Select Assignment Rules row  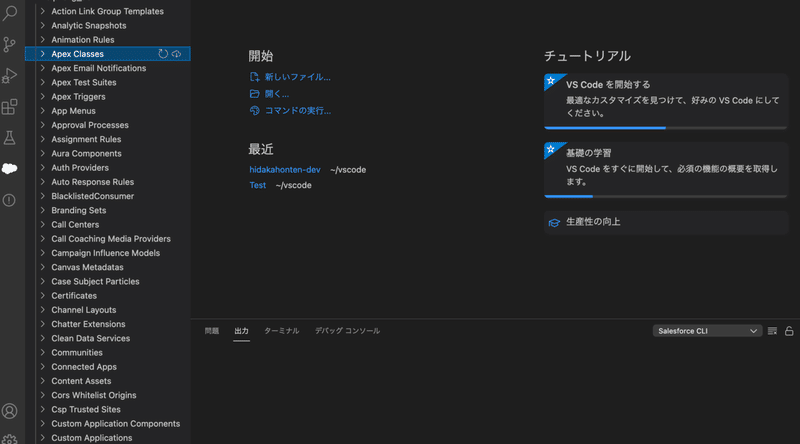pyautogui.click(x=108, y=139)
